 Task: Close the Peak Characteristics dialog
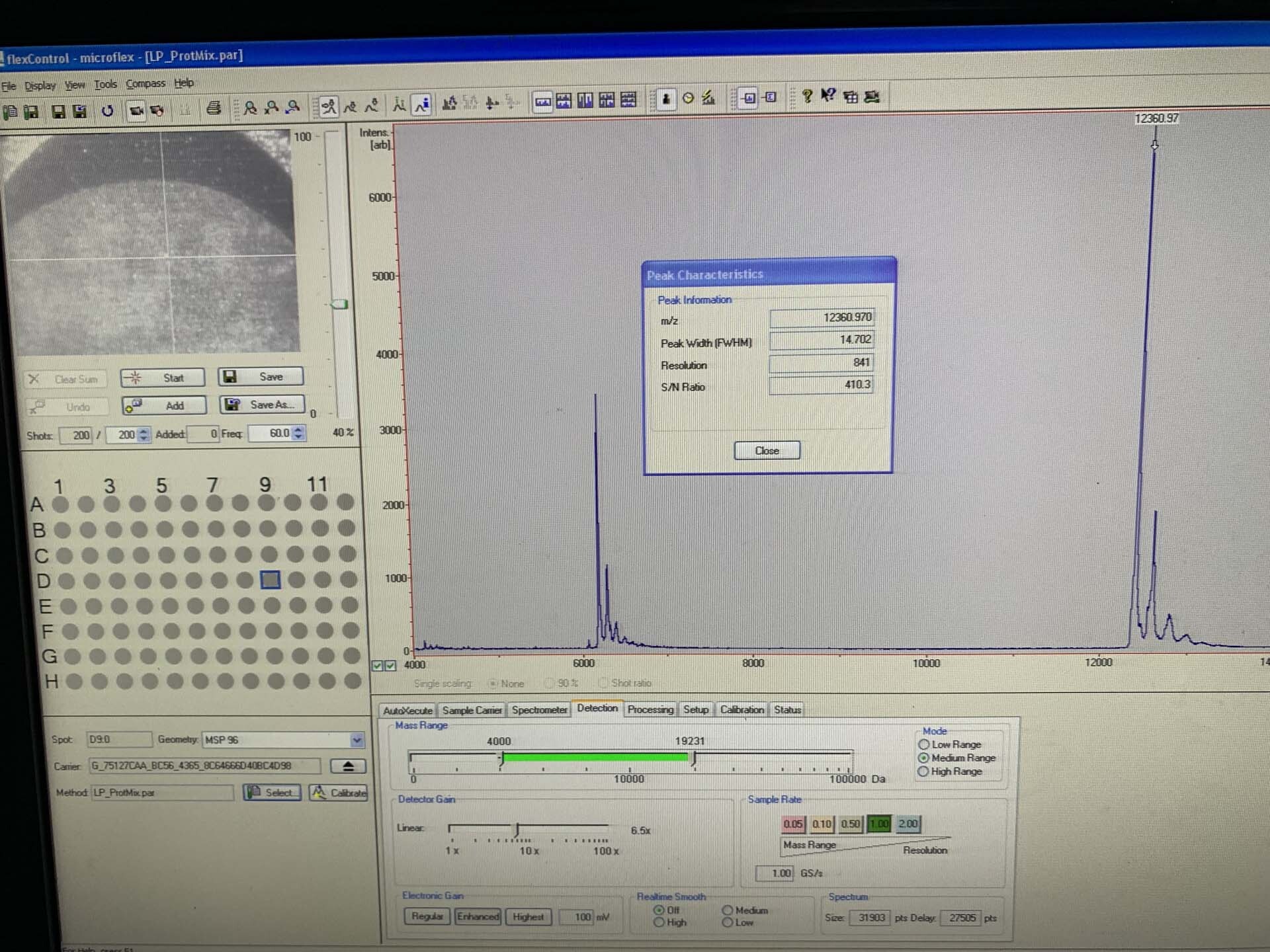tap(767, 451)
